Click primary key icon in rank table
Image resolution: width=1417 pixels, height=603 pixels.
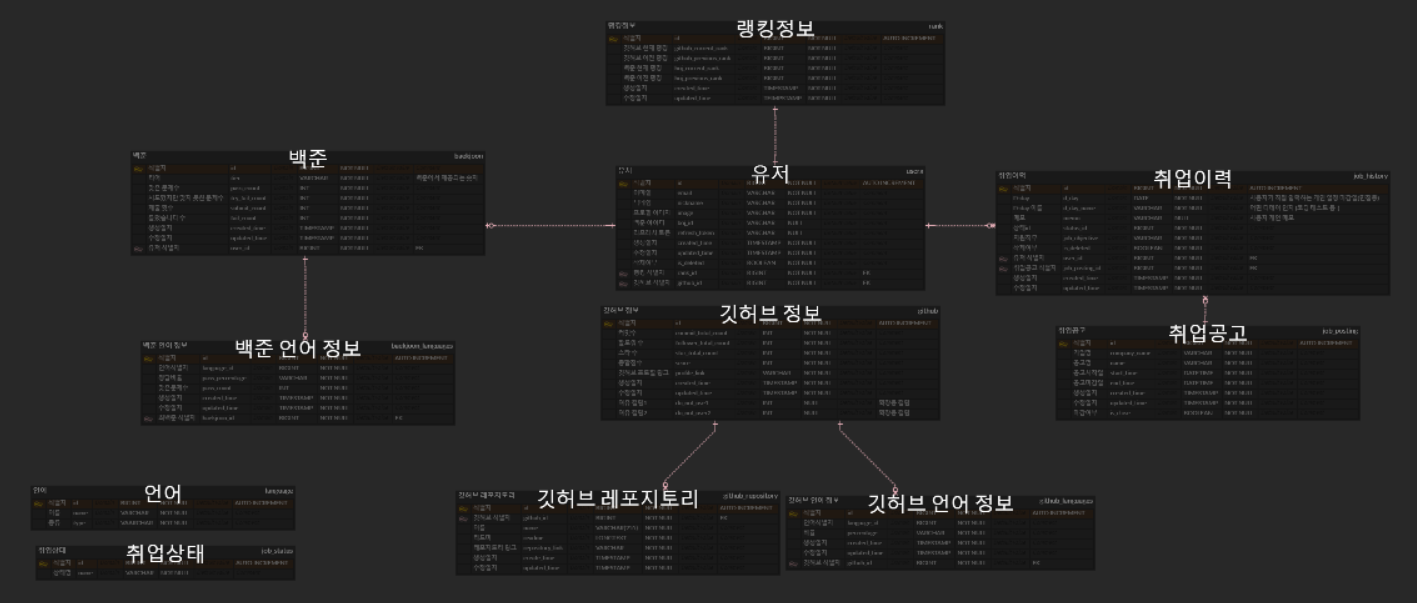click(614, 38)
